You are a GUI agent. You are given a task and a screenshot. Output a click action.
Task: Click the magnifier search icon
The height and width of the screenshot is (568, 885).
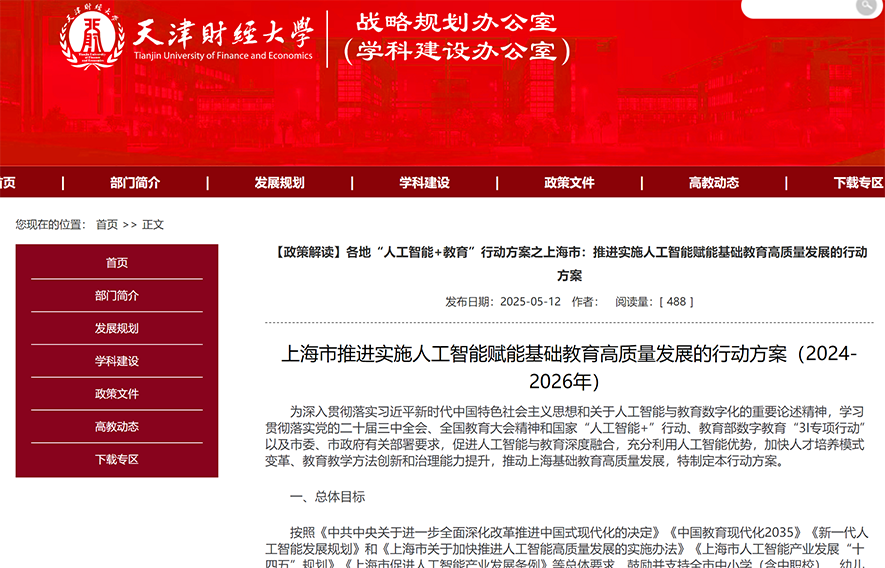[x=866, y=7]
